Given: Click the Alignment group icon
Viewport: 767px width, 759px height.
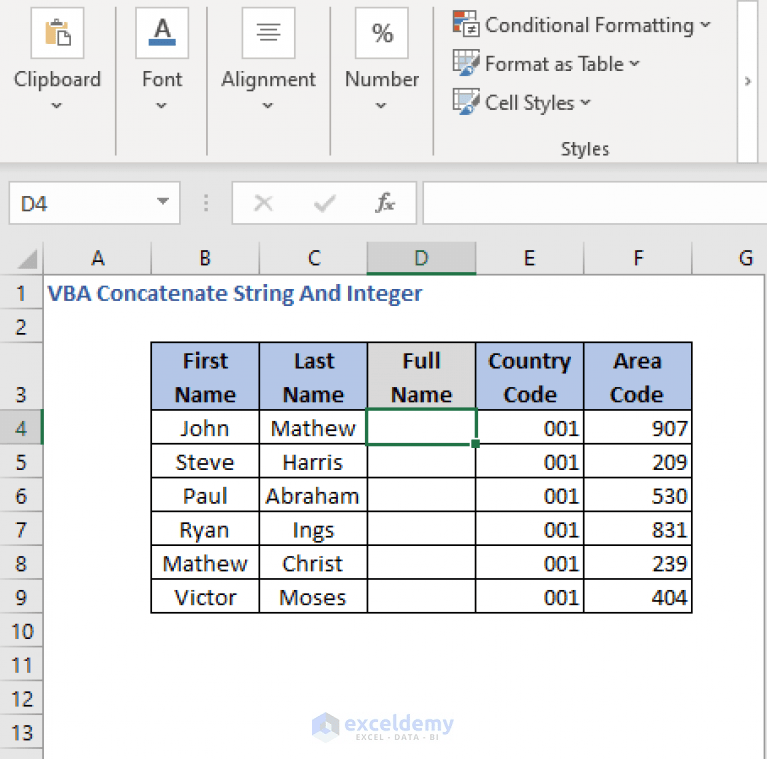Looking at the screenshot, I should click(268, 33).
